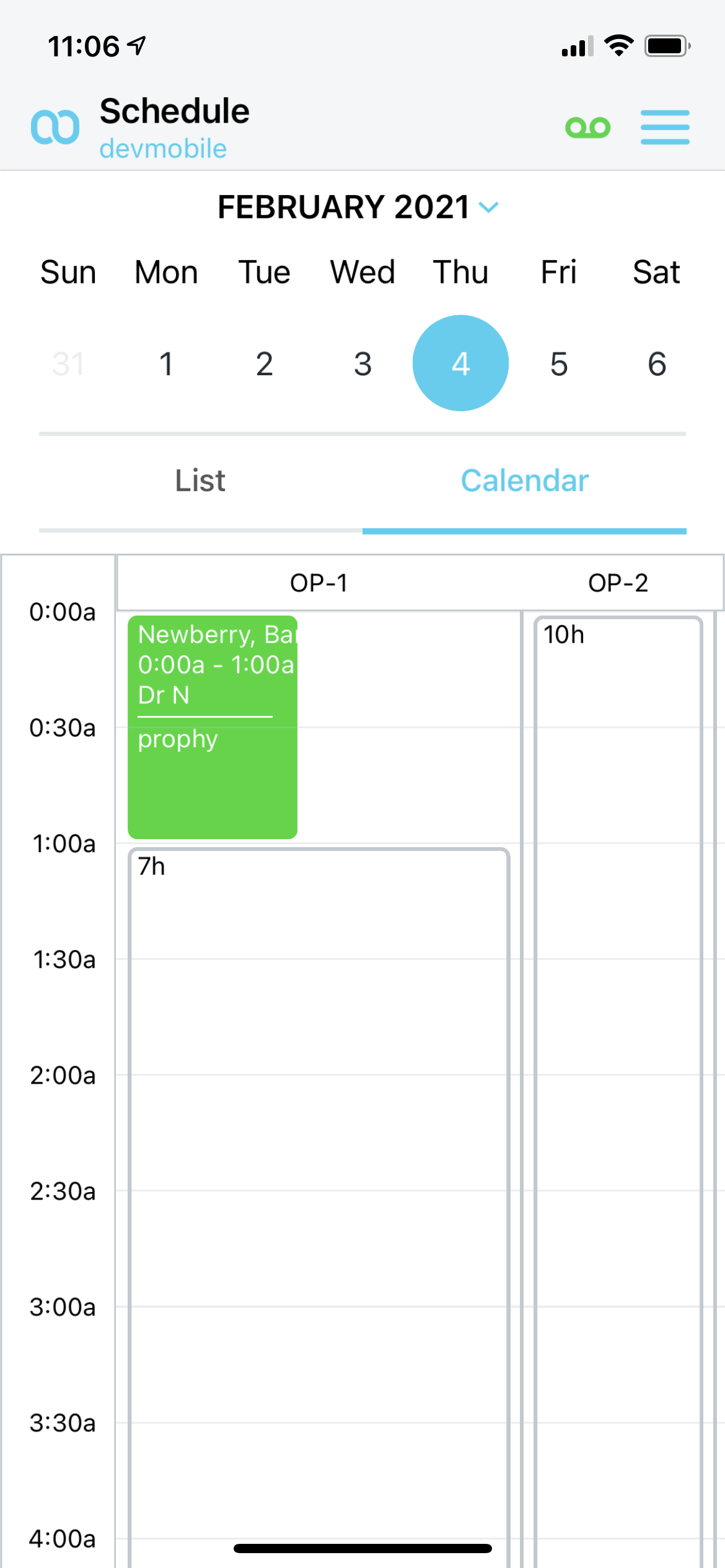Tap the Wi-Fi status icon
The height and width of the screenshot is (1568, 725).
tap(618, 46)
